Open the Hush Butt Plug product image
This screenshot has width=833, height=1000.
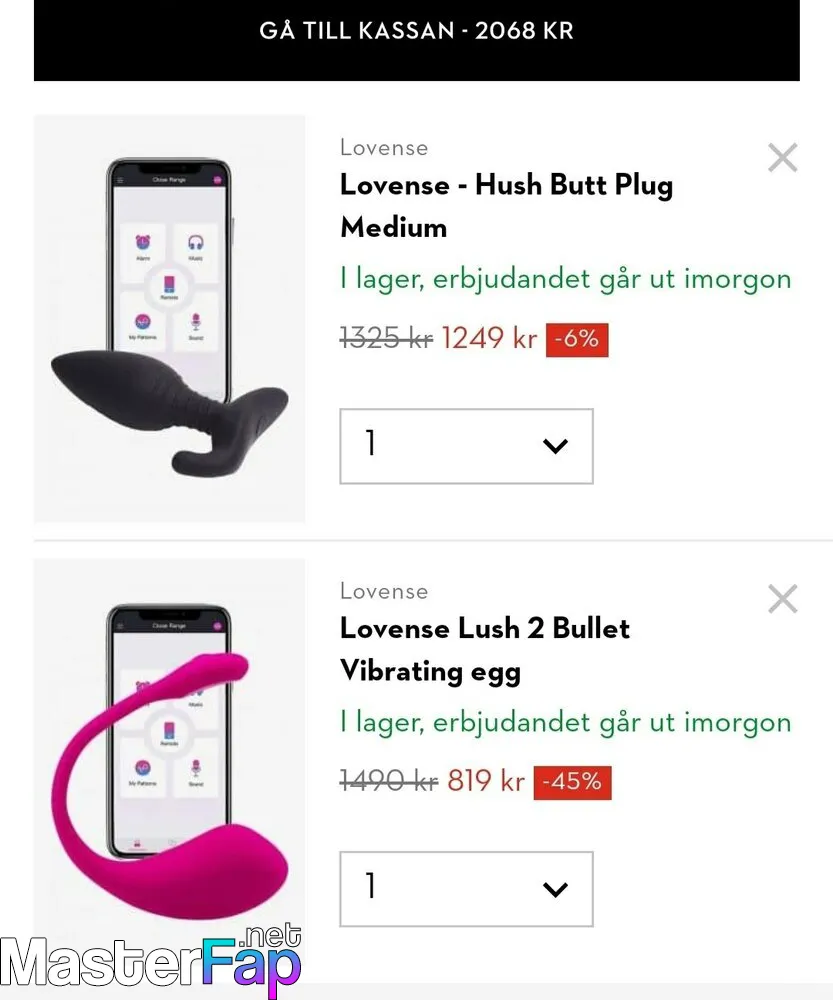[x=170, y=319]
